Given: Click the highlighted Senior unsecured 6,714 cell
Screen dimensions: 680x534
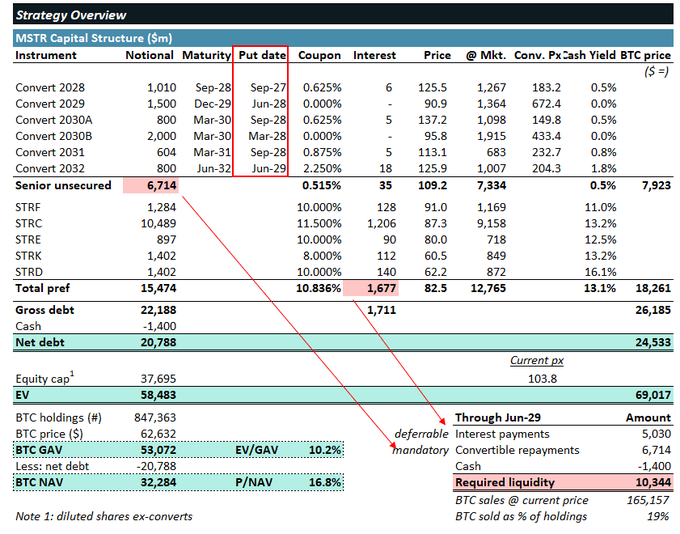Looking at the screenshot, I should pyautogui.click(x=150, y=185).
